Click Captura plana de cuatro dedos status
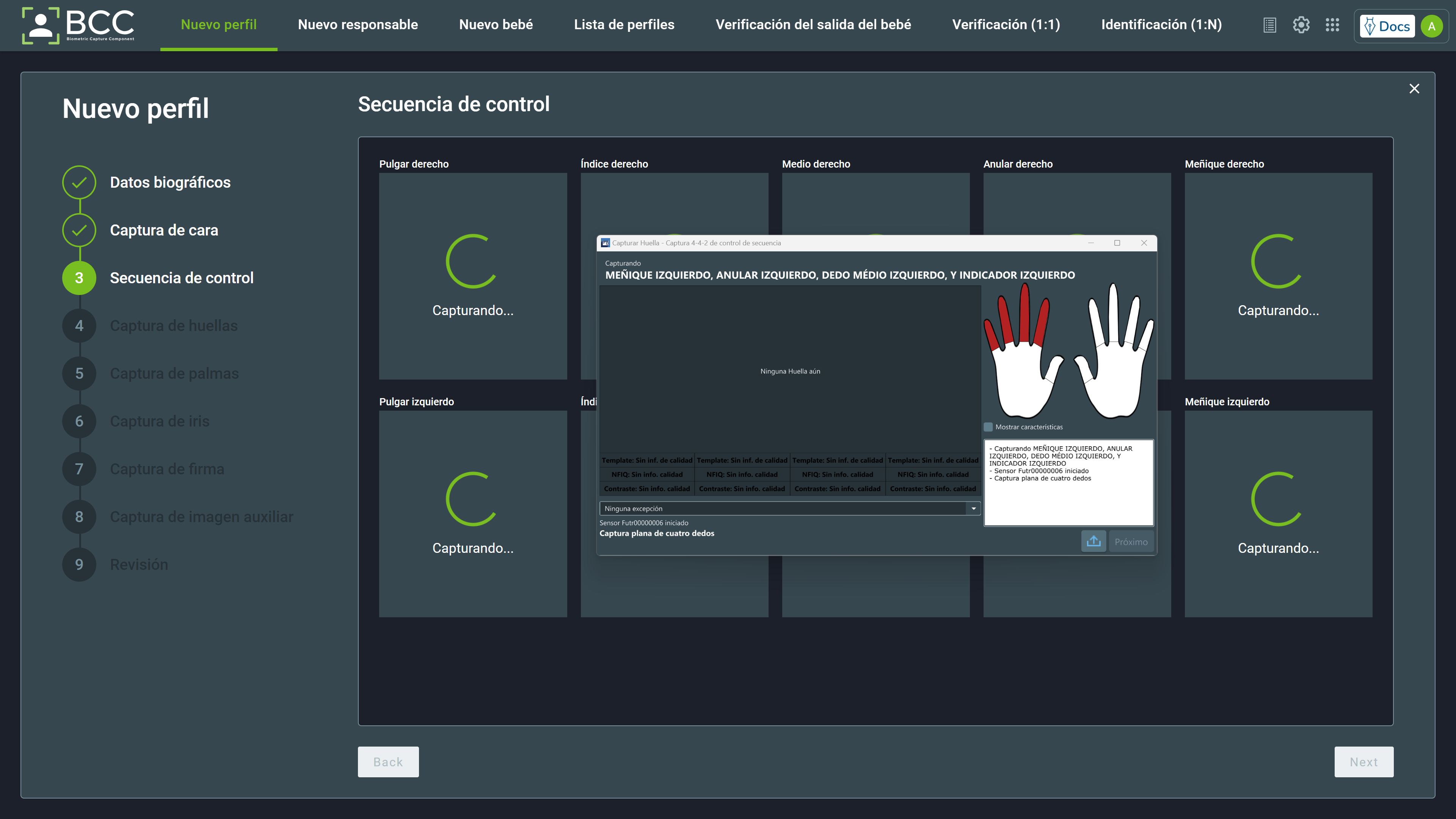The height and width of the screenshot is (819, 1456). 657,533
